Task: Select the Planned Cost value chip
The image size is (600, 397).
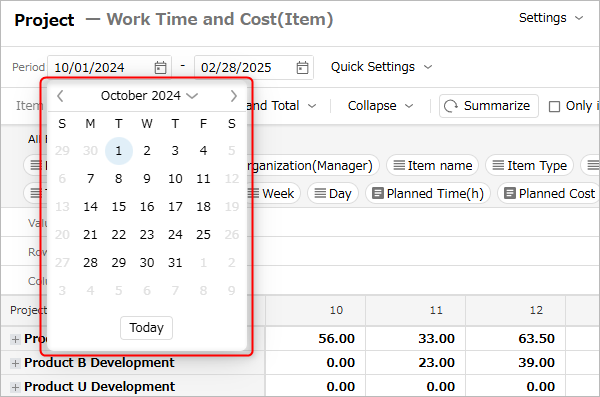Action: click(549, 193)
